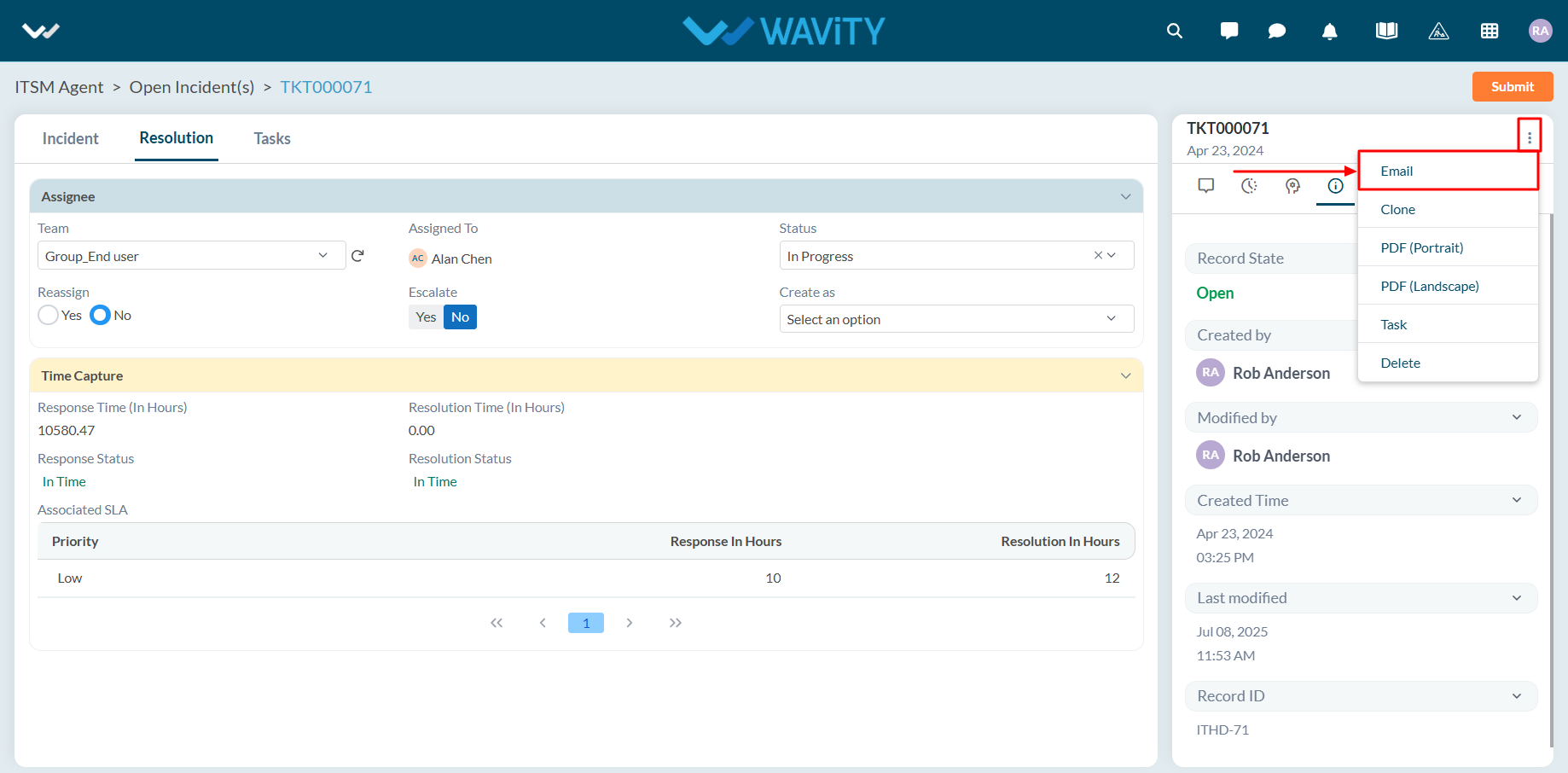Choose Task from the options menu
This screenshot has width=1568, height=773.
[x=1448, y=324]
